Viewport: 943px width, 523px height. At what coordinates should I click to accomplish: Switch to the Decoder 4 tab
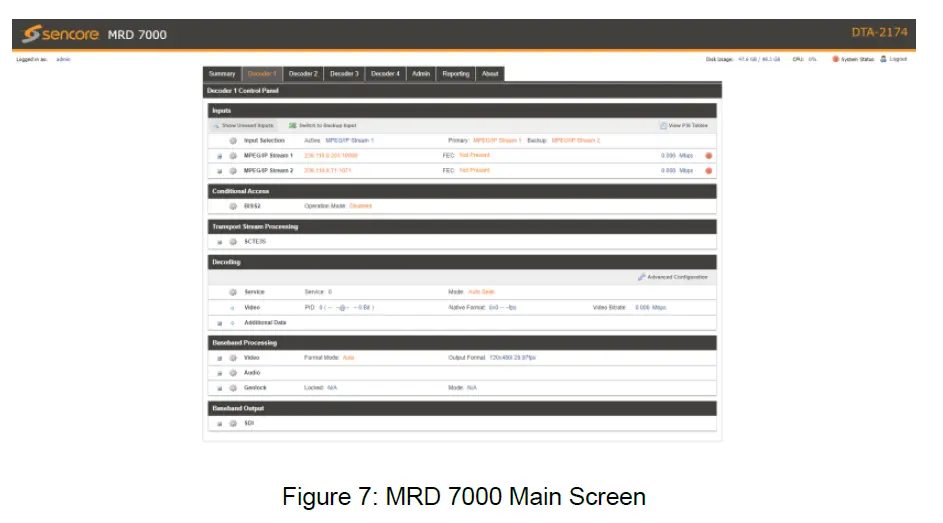click(385, 74)
